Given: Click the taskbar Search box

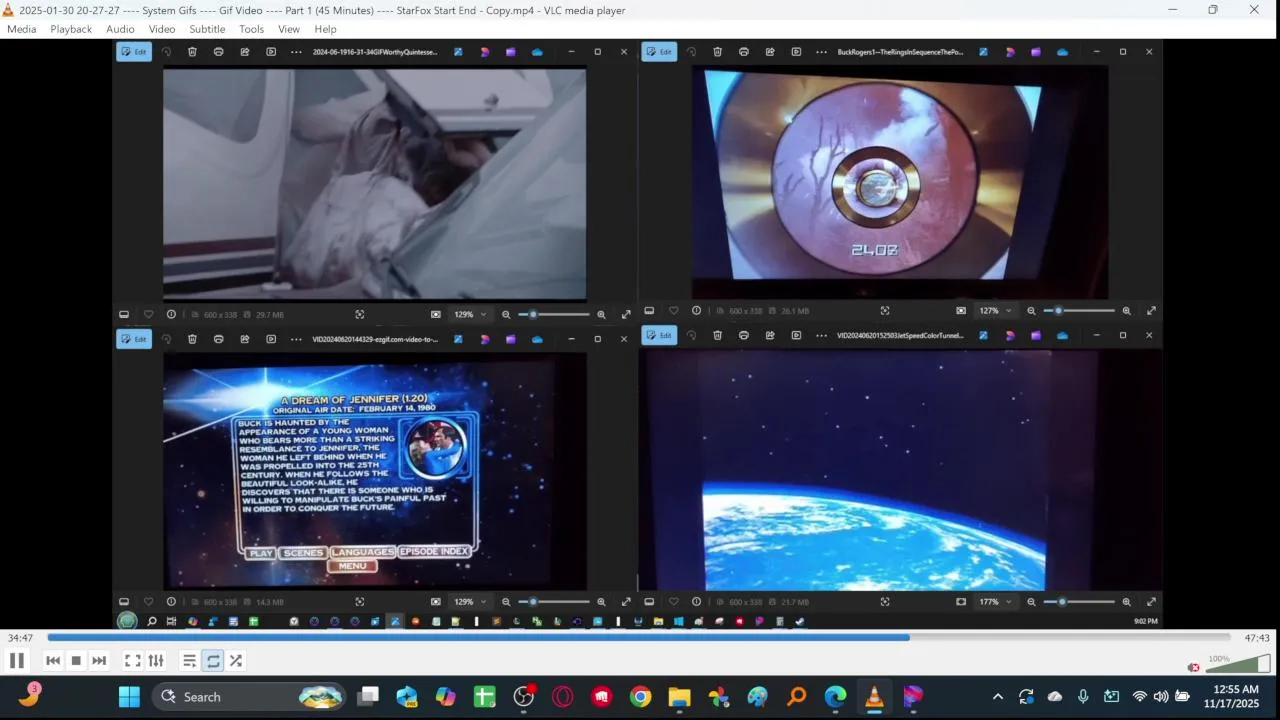Looking at the screenshot, I should [x=249, y=697].
